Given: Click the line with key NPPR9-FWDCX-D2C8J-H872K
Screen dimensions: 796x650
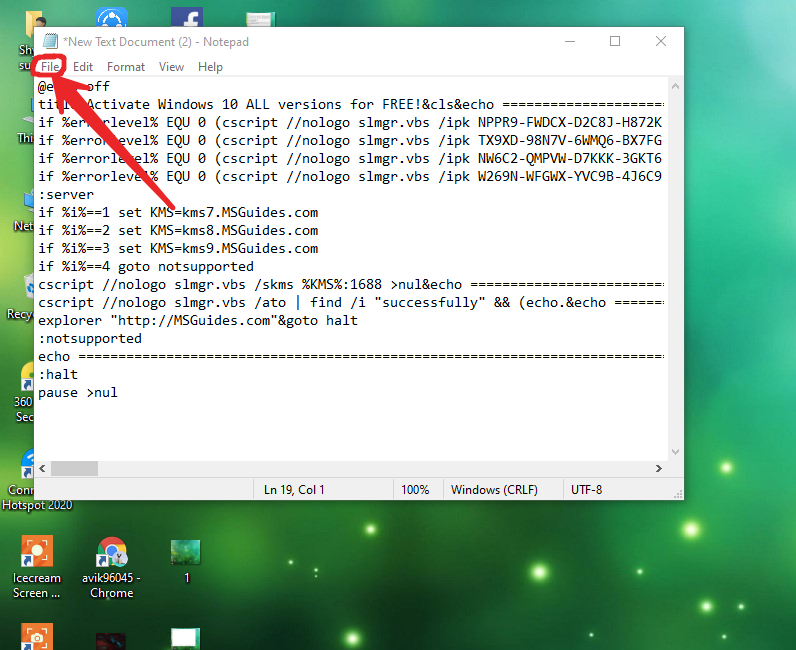Looking at the screenshot, I should click(350, 122).
